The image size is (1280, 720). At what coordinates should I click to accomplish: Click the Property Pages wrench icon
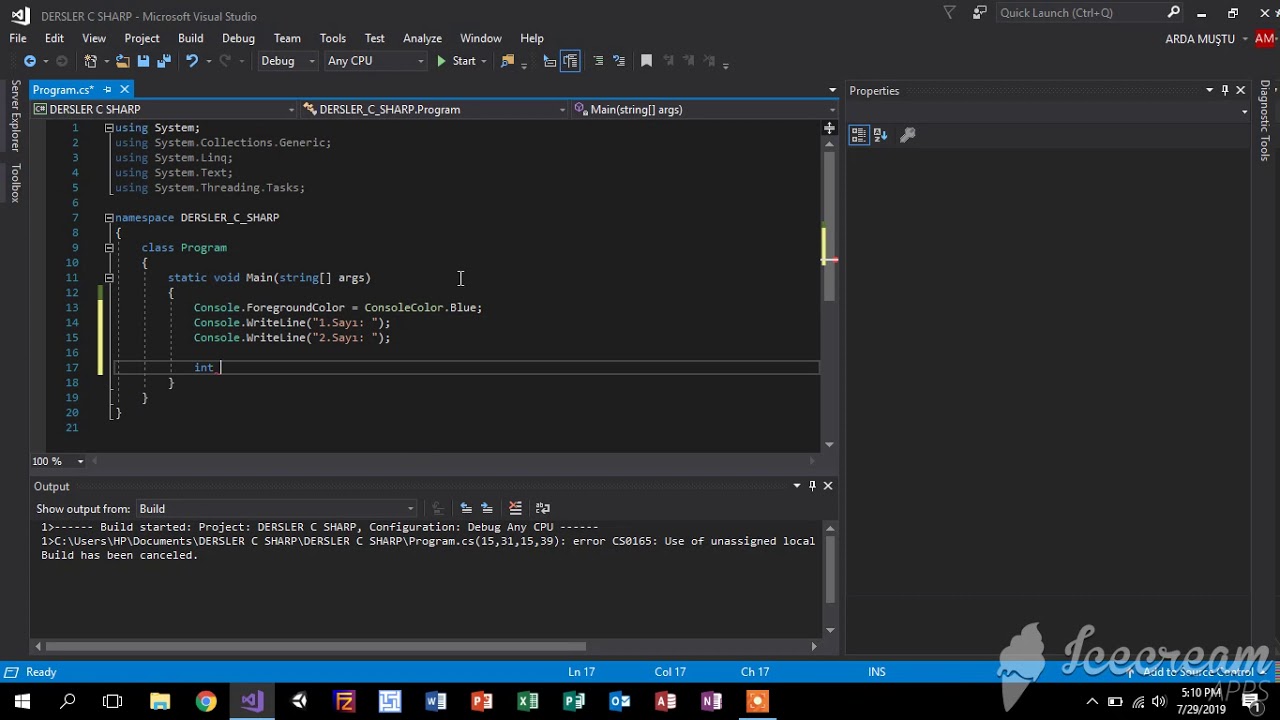[908, 135]
